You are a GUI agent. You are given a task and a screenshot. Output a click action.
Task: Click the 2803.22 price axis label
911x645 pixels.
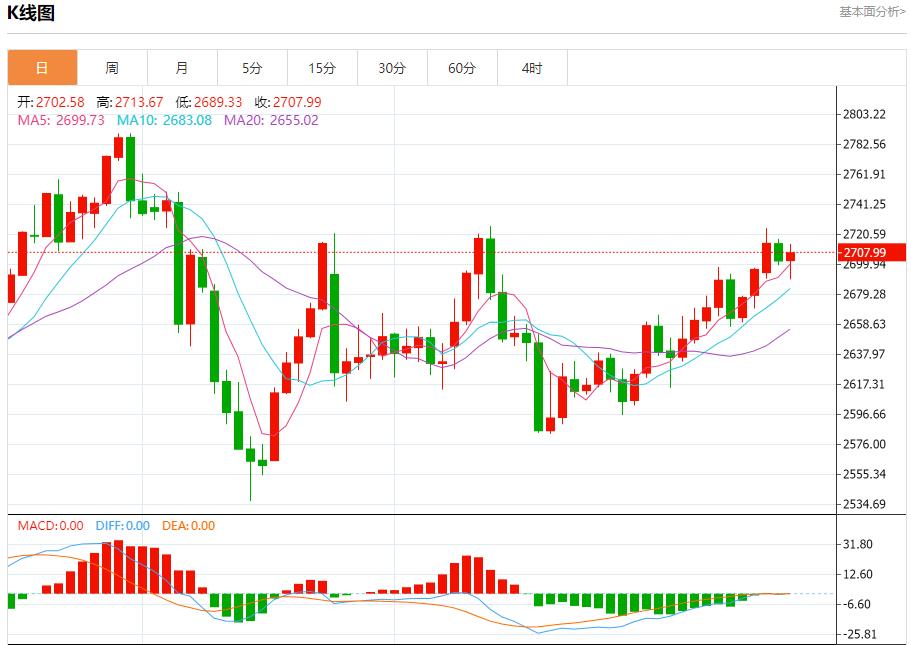(x=865, y=114)
